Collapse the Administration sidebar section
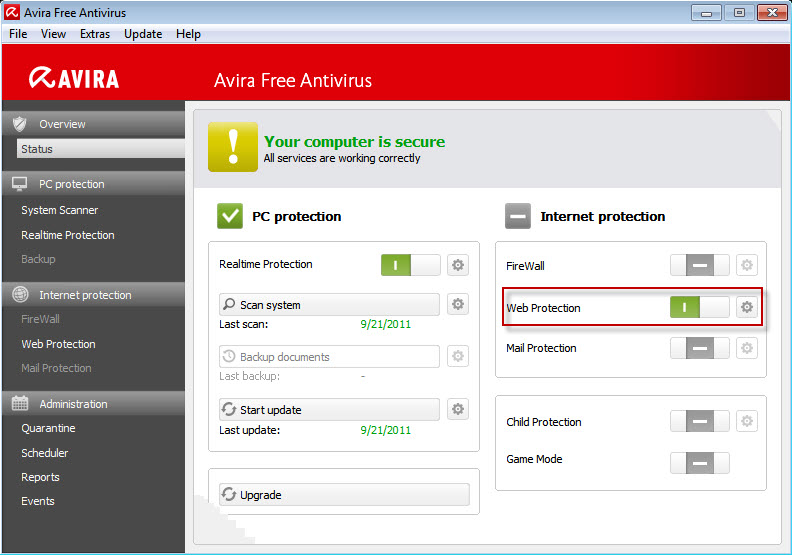This screenshot has width=792, height=555. [94, 403]
